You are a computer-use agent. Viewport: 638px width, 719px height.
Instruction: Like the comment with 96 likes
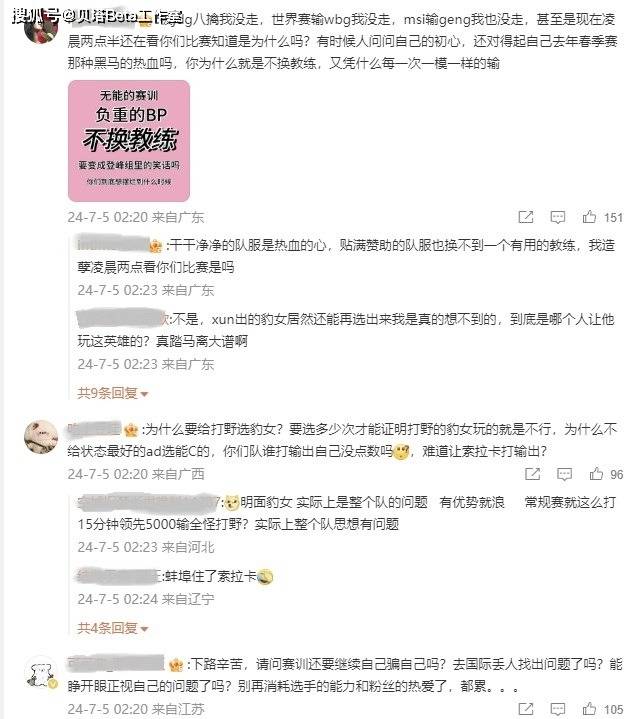[596, 473]
